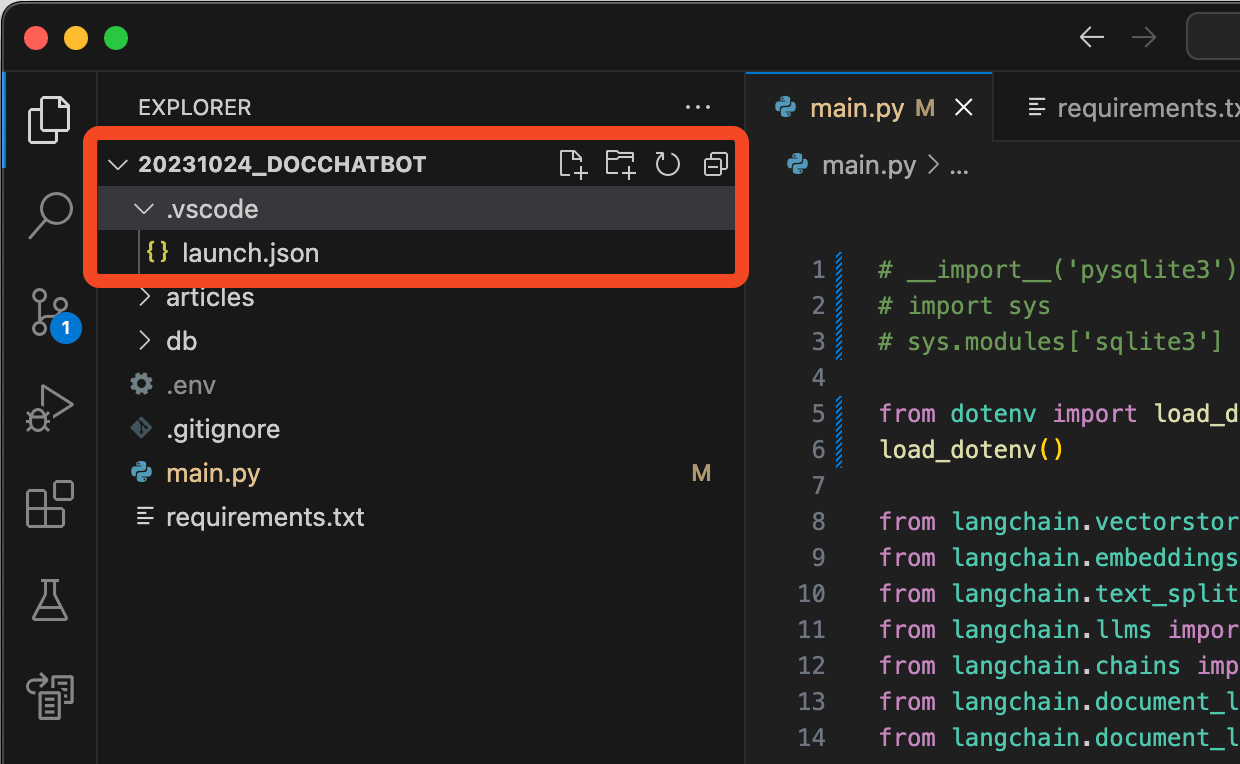Open Explorer Views and More Actions menu
Screen dimensions: 1240x764
click(697, 108)
